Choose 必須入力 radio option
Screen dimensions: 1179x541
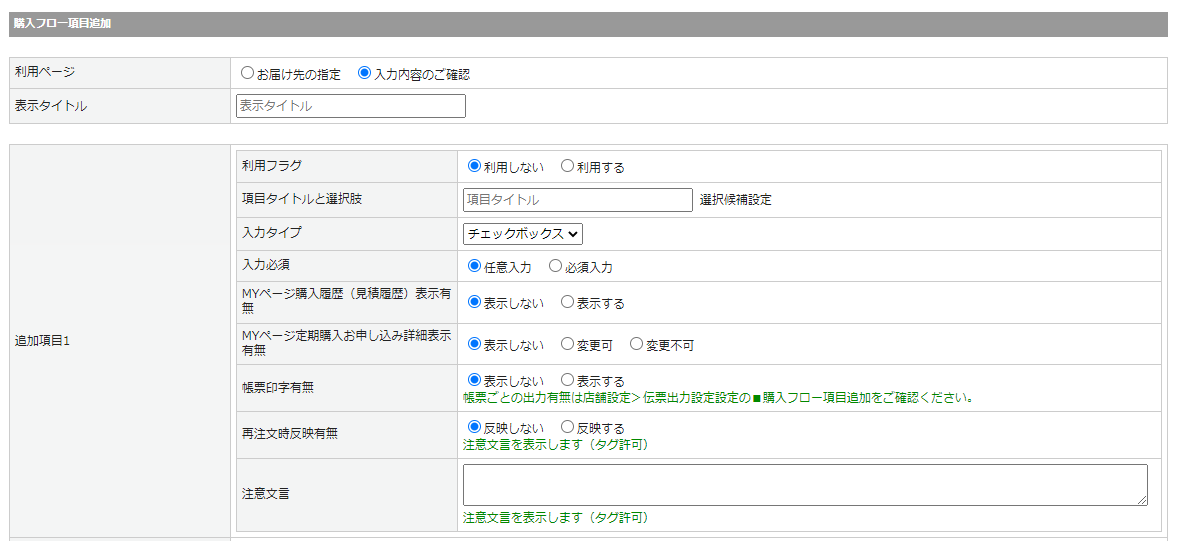tap(555, 267)
